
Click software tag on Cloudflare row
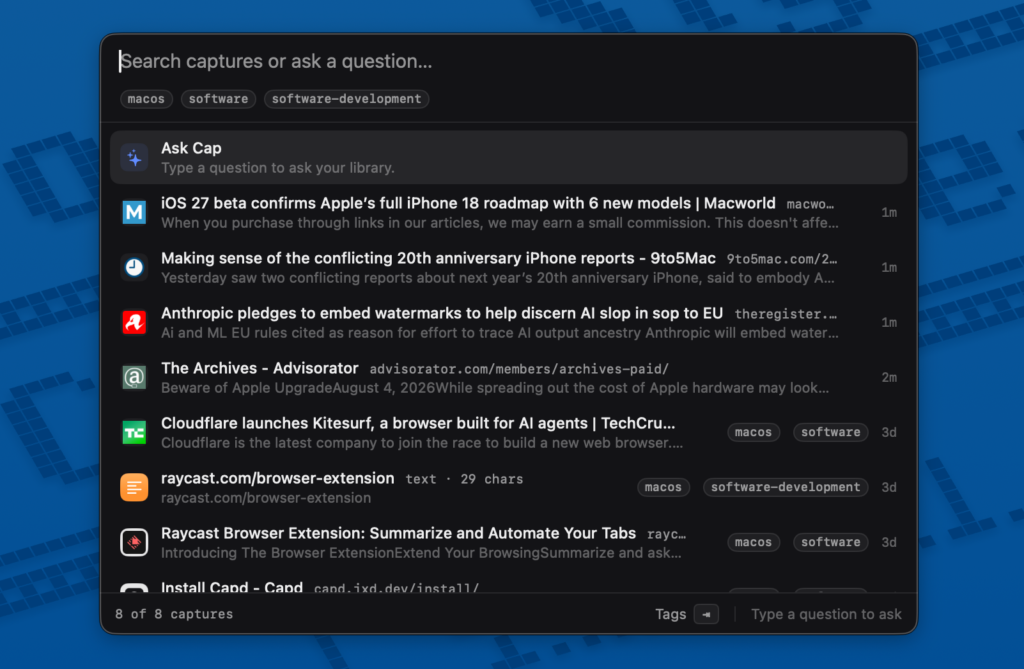coord(831,432)
